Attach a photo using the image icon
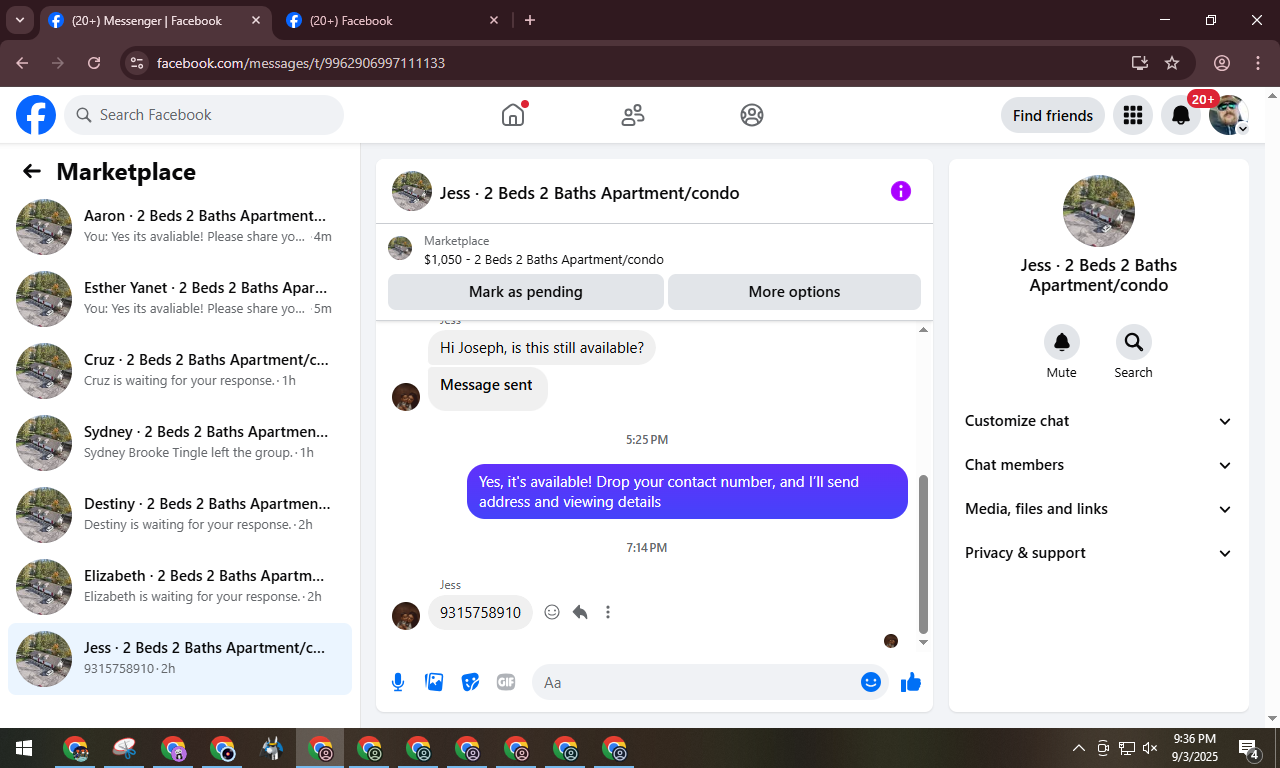The height and width of the screenshot is (768, 1280). 434,682
